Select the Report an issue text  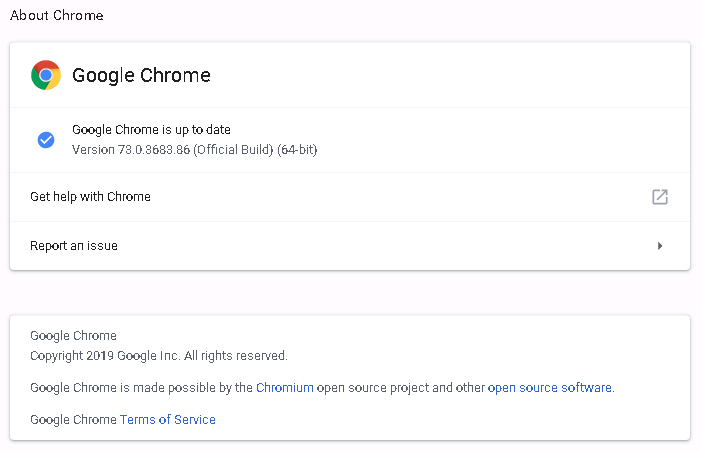coord(74,246)
